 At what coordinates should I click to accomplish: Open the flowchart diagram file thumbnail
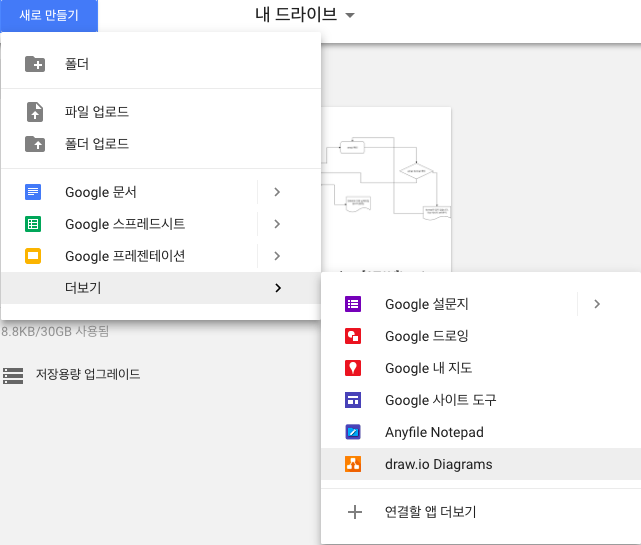(386, 189)
